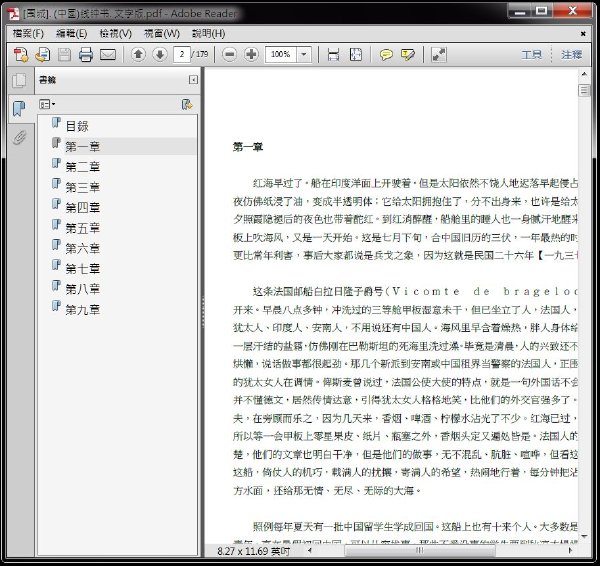Click the horizontal scrollbar left arrow
The image size is (600, 566).
[310, 550]
